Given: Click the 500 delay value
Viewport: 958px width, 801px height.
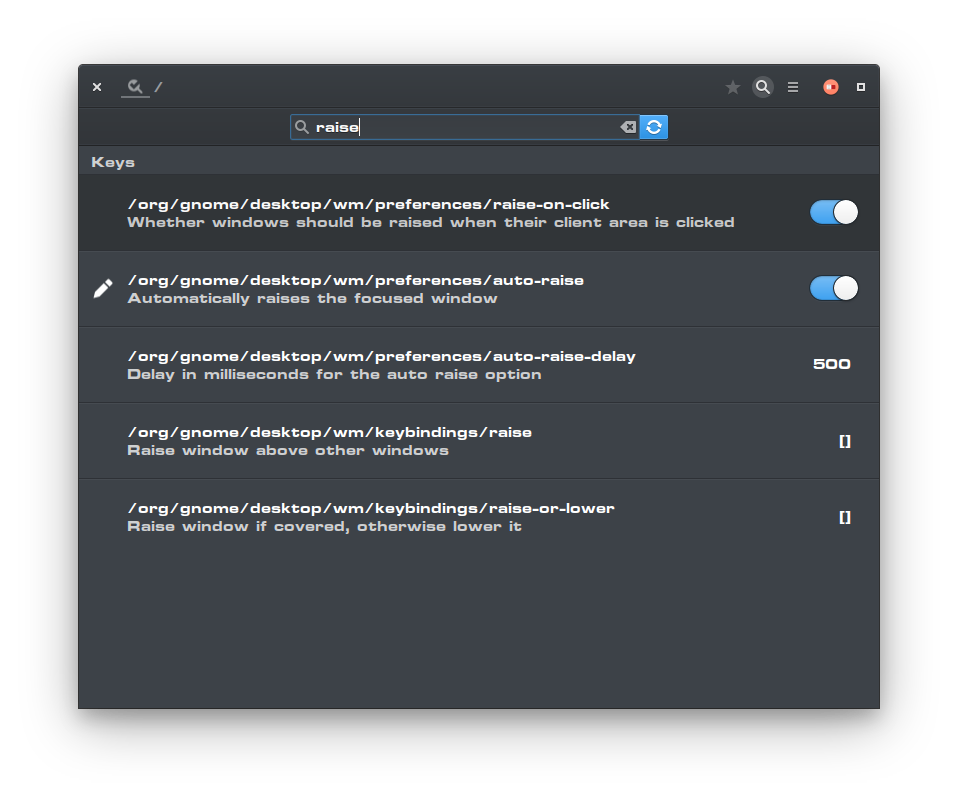Looking at the screenshot, I should tap(831, 364).
